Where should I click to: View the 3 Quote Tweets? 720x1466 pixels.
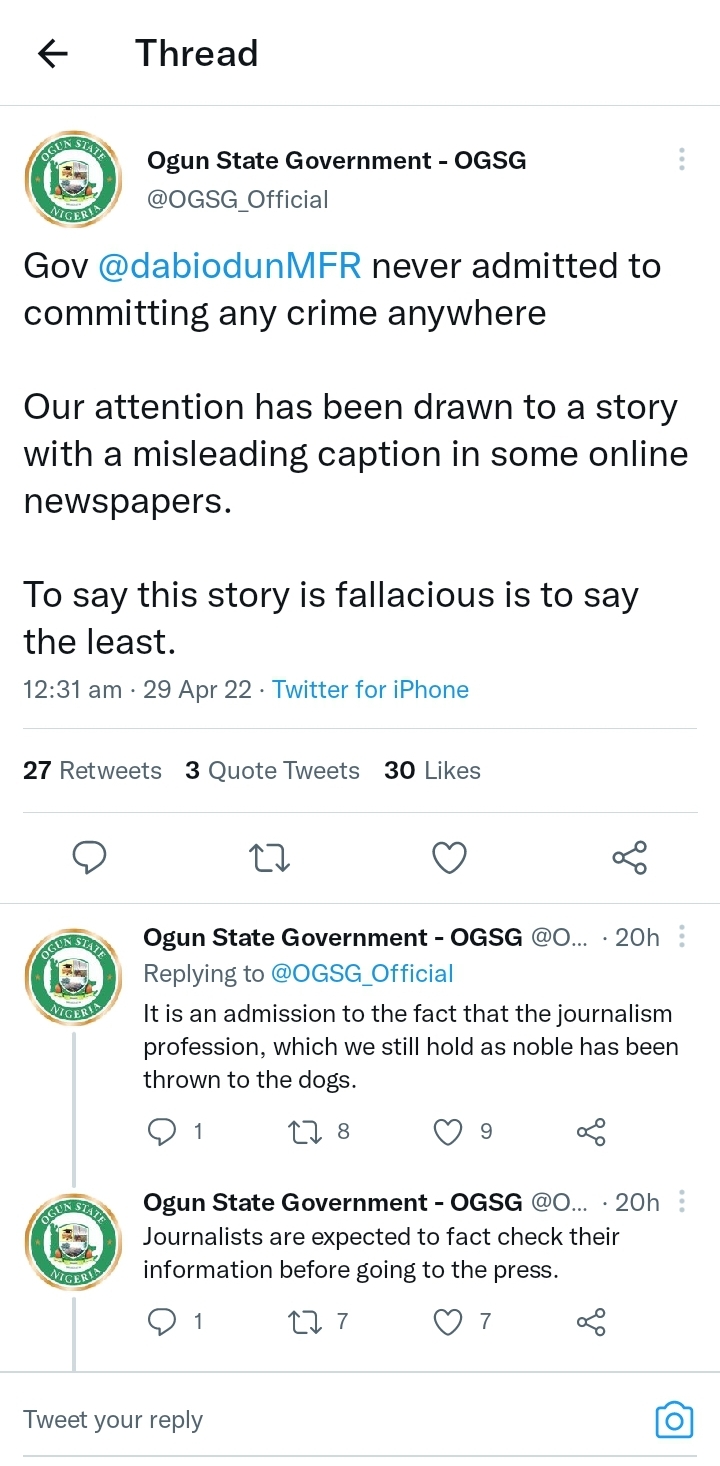272,771
